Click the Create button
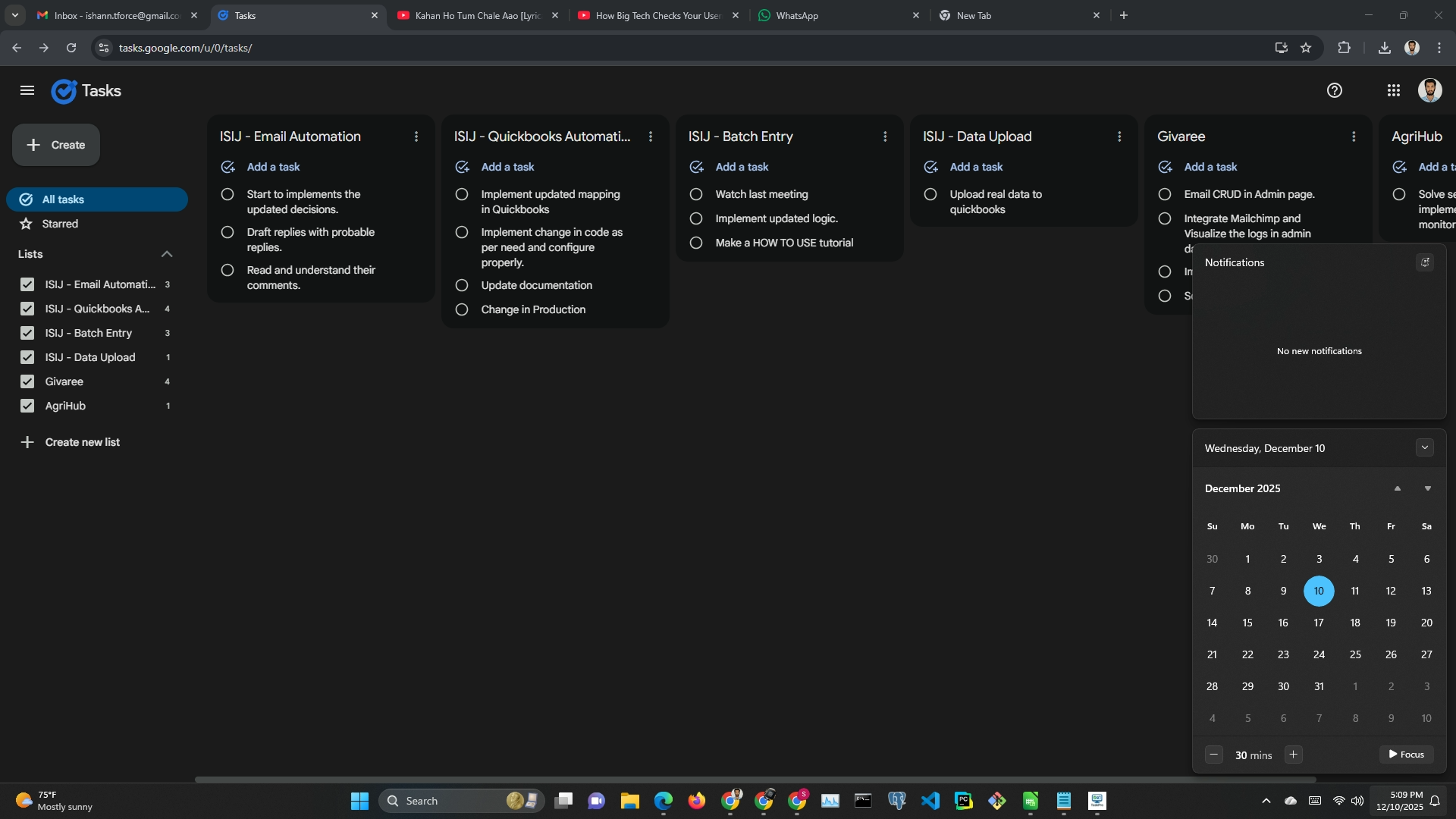The height and width of the screenshot is (819, 1456). pos(56,145)
